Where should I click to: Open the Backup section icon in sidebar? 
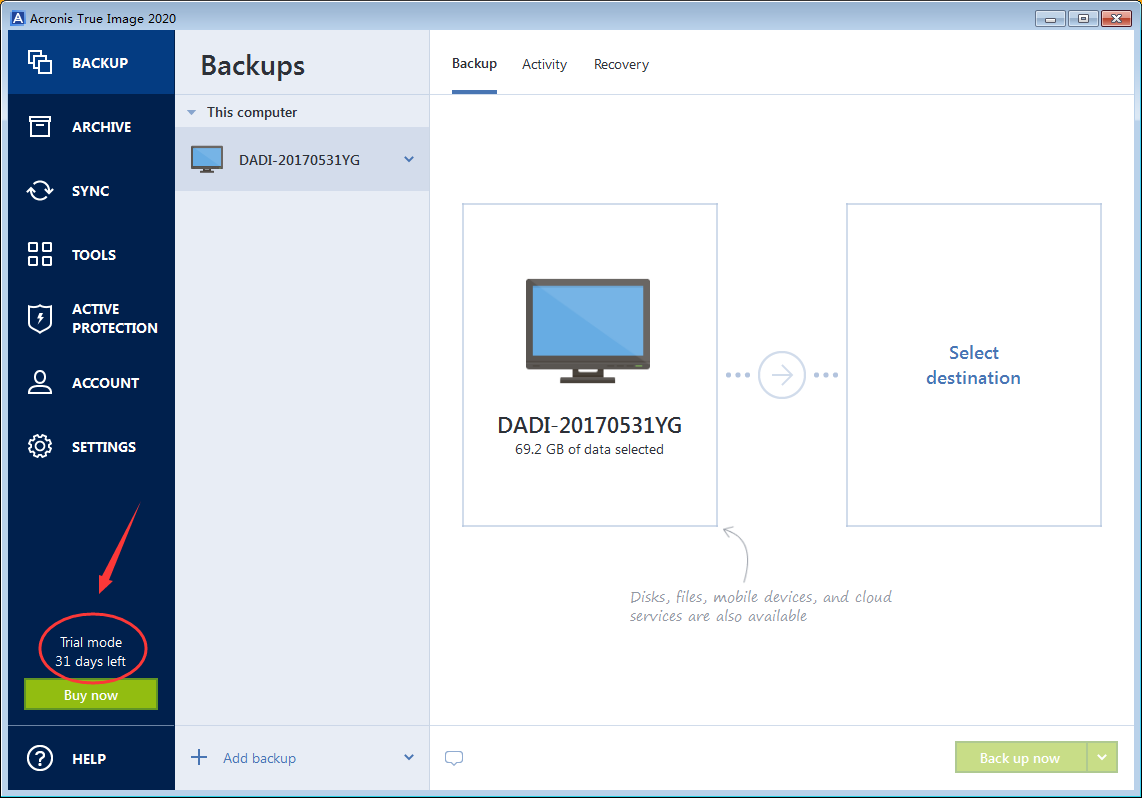pyautogui.click(x=40, y=63)
